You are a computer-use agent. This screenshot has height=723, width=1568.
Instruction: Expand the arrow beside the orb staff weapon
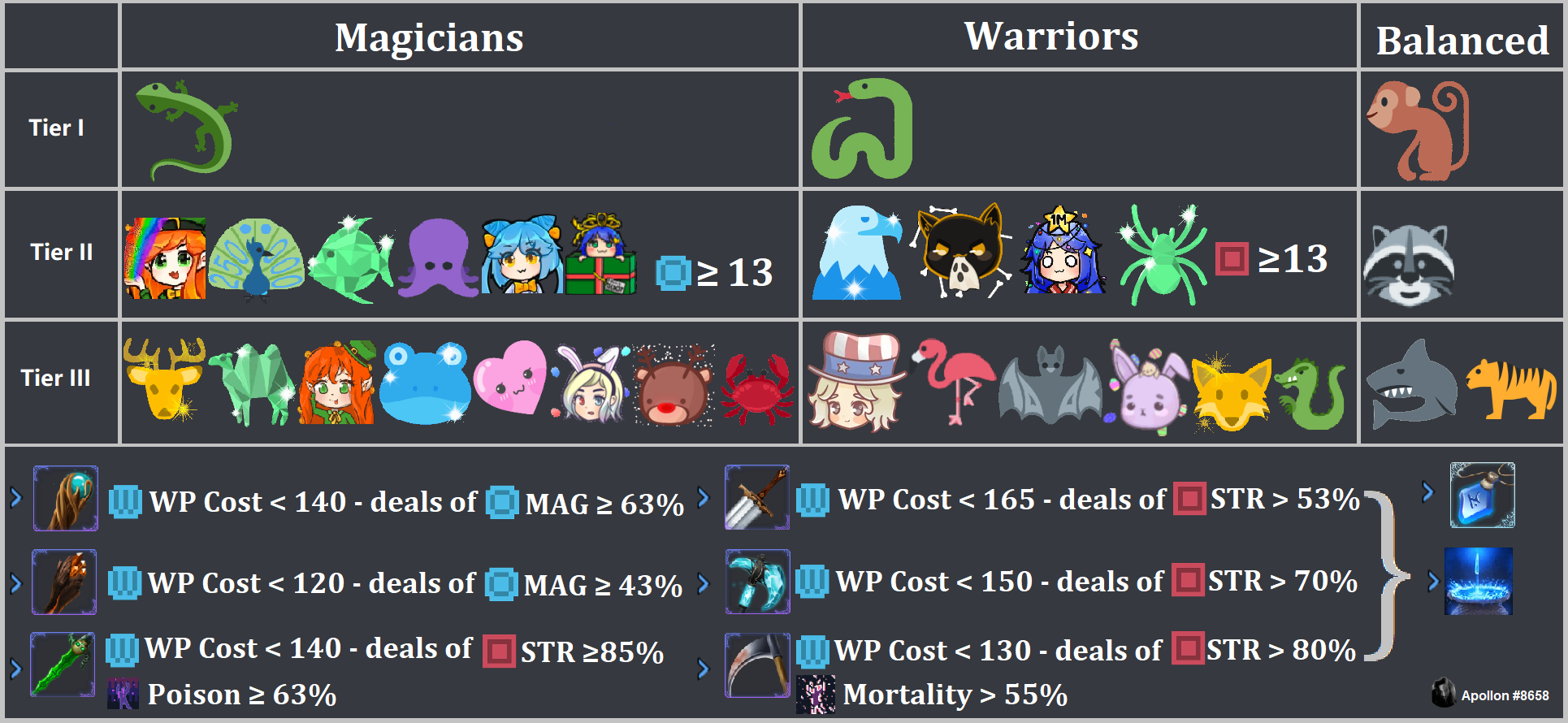pos(15,497)
